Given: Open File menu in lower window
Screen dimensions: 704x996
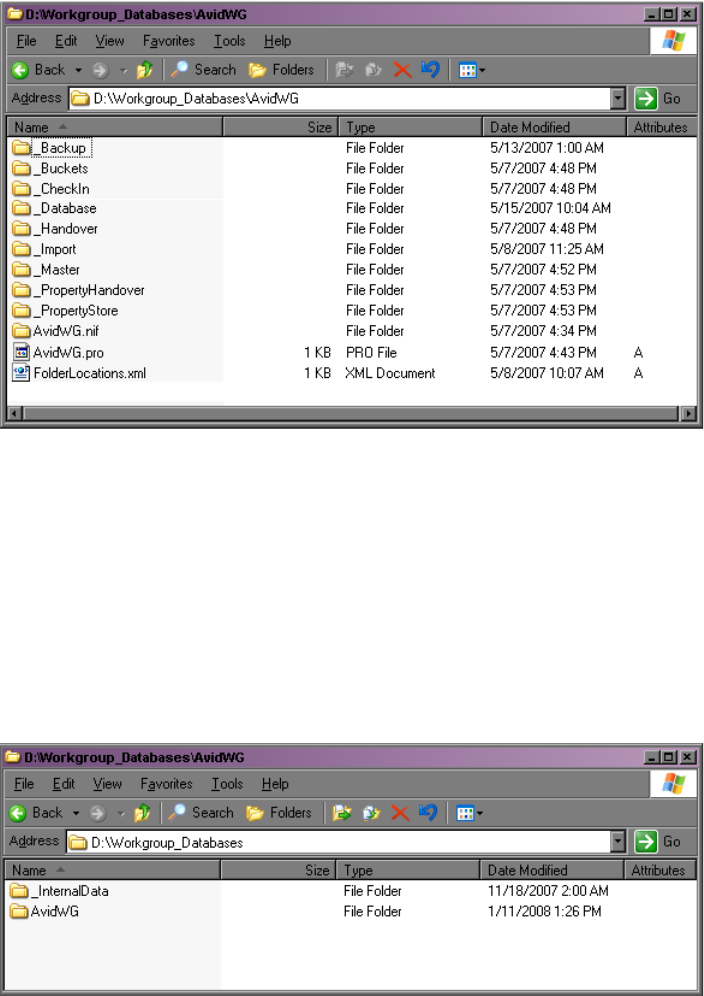Looking at the screenshot, I should click(x=24, y=784).
